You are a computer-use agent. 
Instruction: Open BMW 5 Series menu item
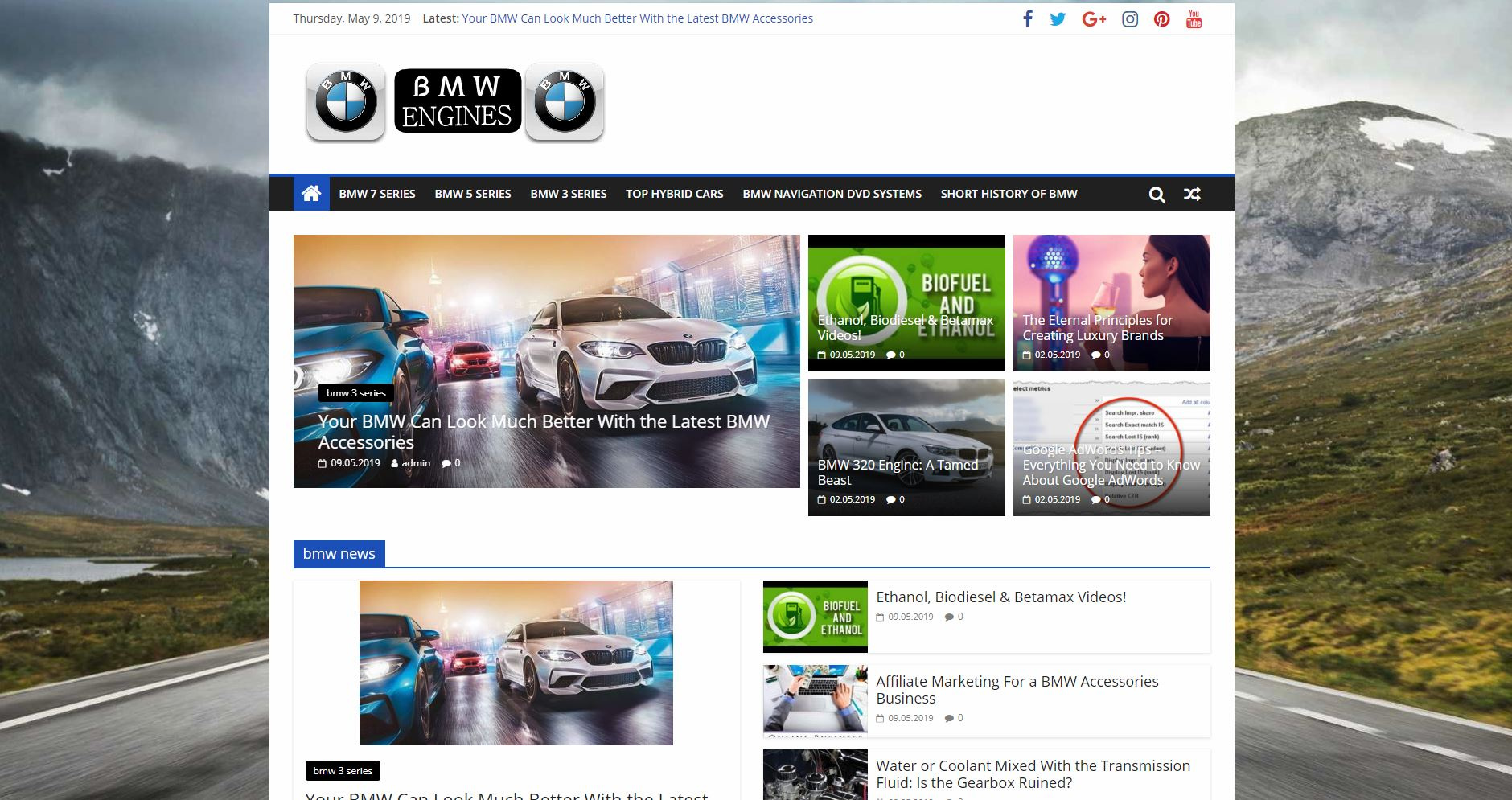coord(473,194)
